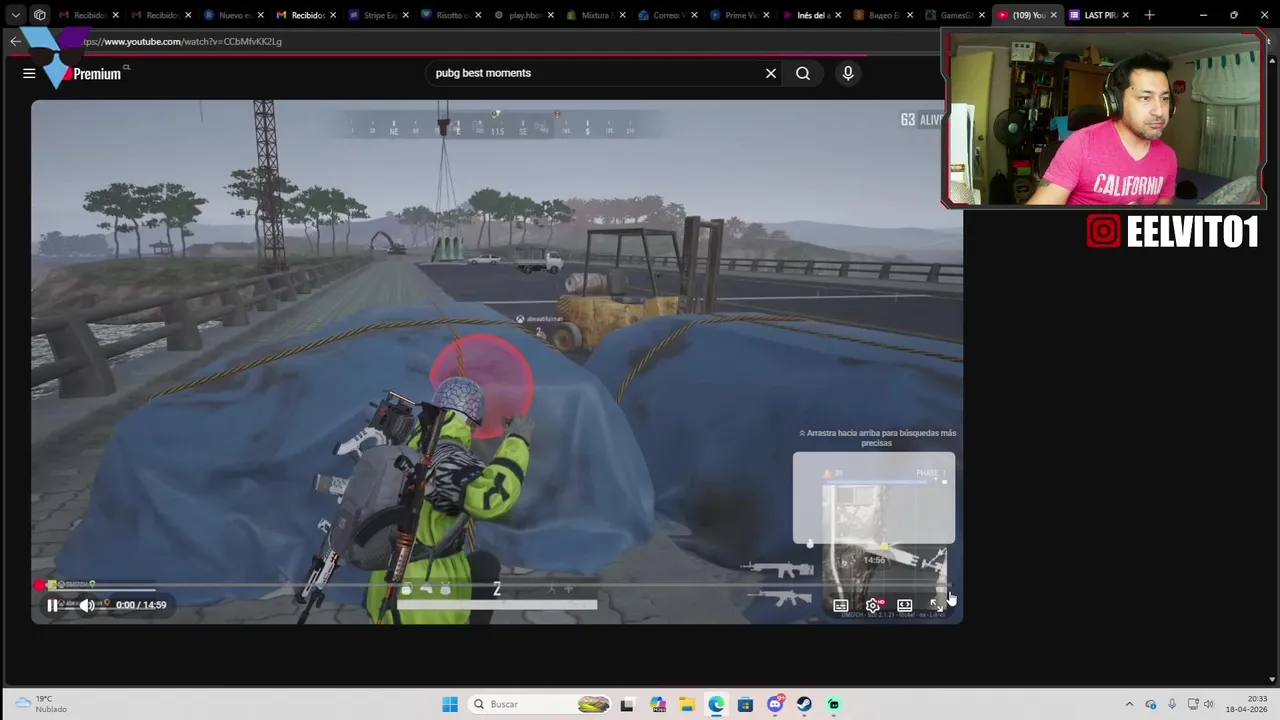
Task: Open the system volume tray icon
Action: tap(1208, 704)
